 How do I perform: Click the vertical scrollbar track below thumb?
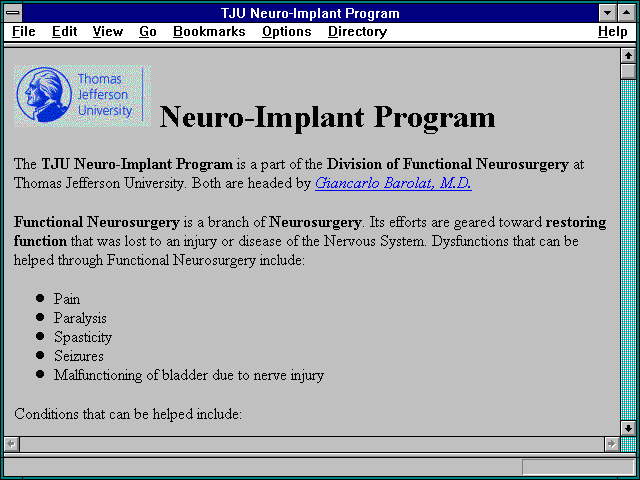(x=628, y=250)
